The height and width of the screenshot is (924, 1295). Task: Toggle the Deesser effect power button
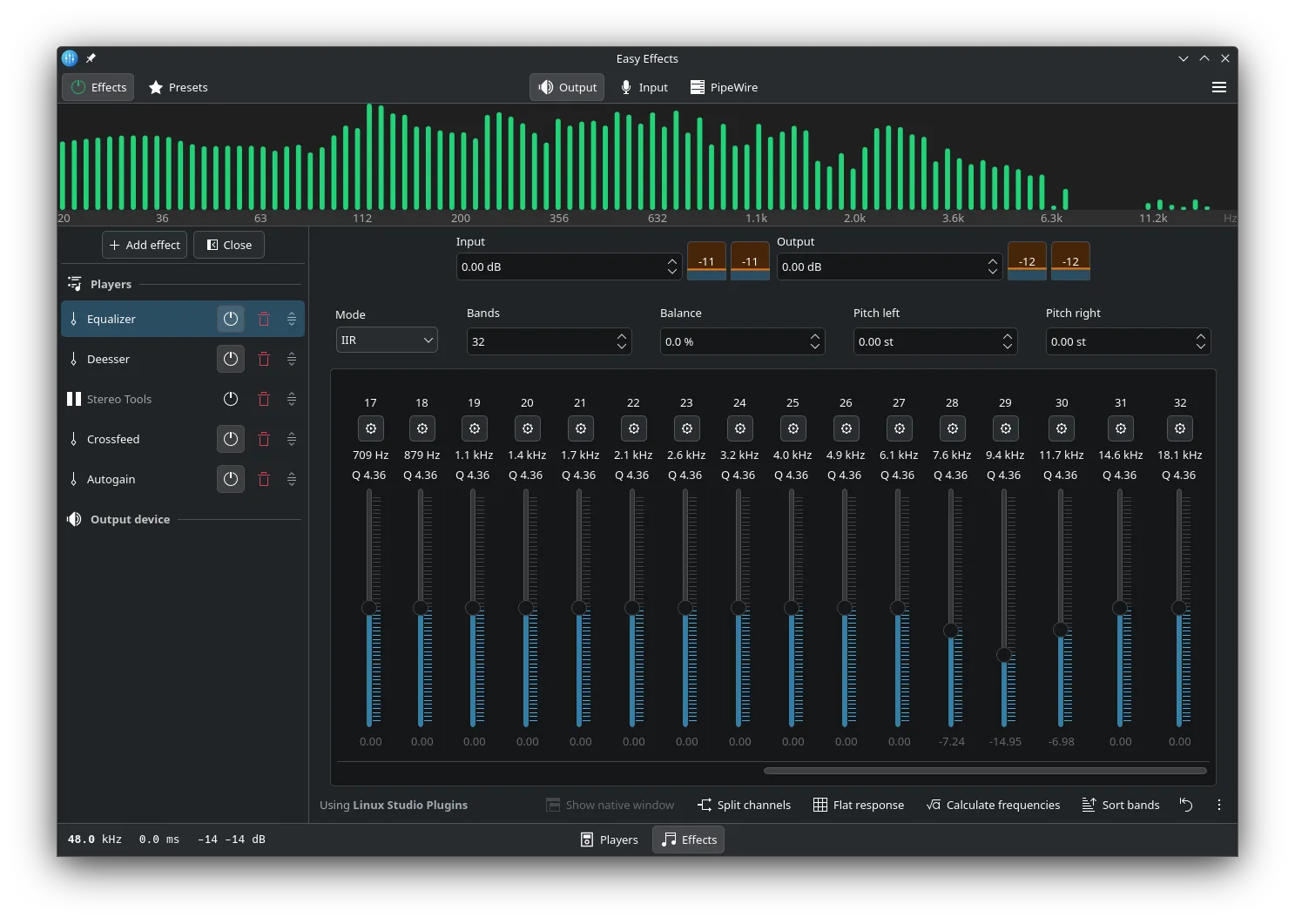coord(231,359)
